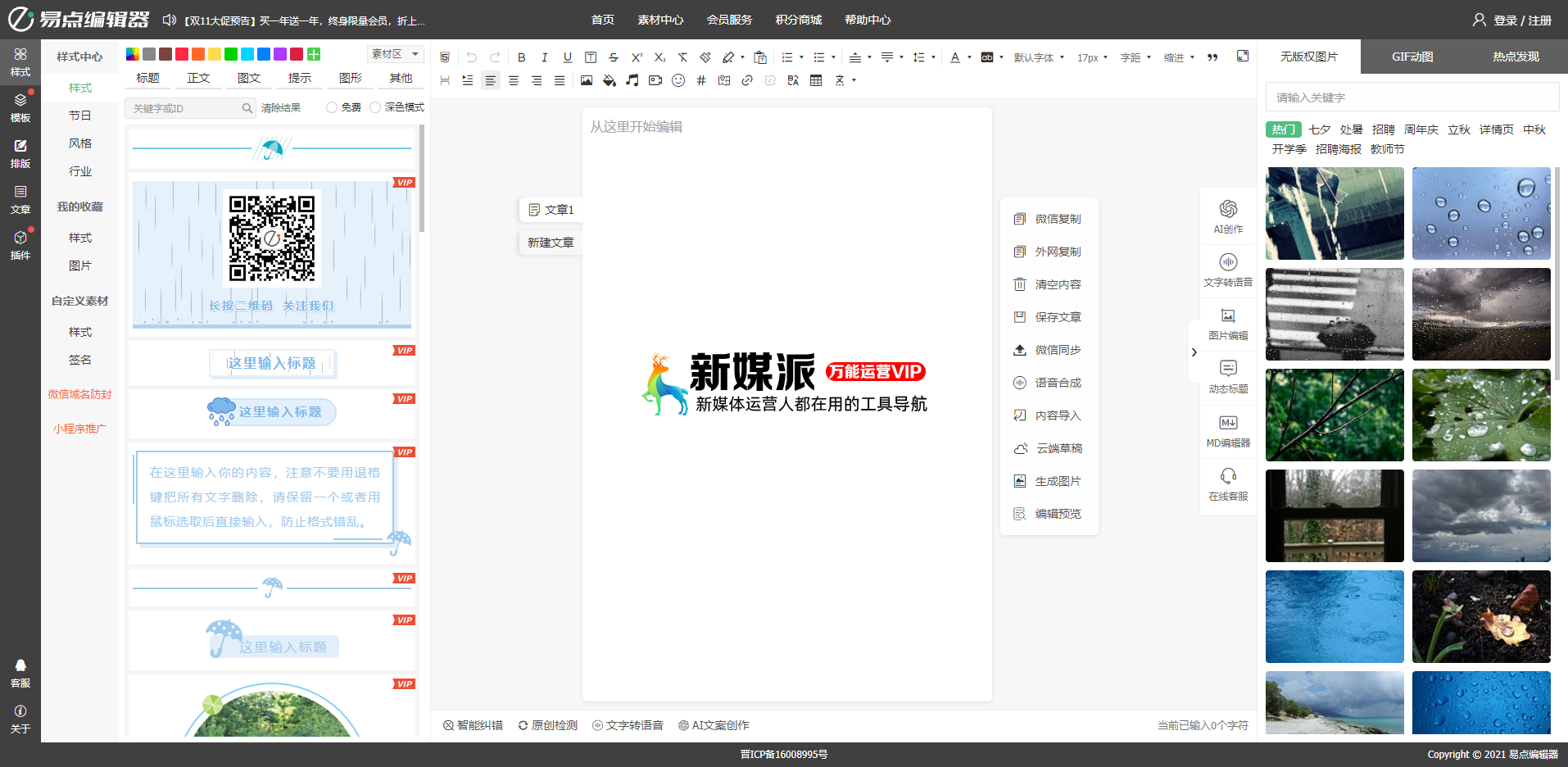Click 智能纠错 in the bottom bar
The image size is (1568, 767).
pyautogui.click(x=473, y=725)
